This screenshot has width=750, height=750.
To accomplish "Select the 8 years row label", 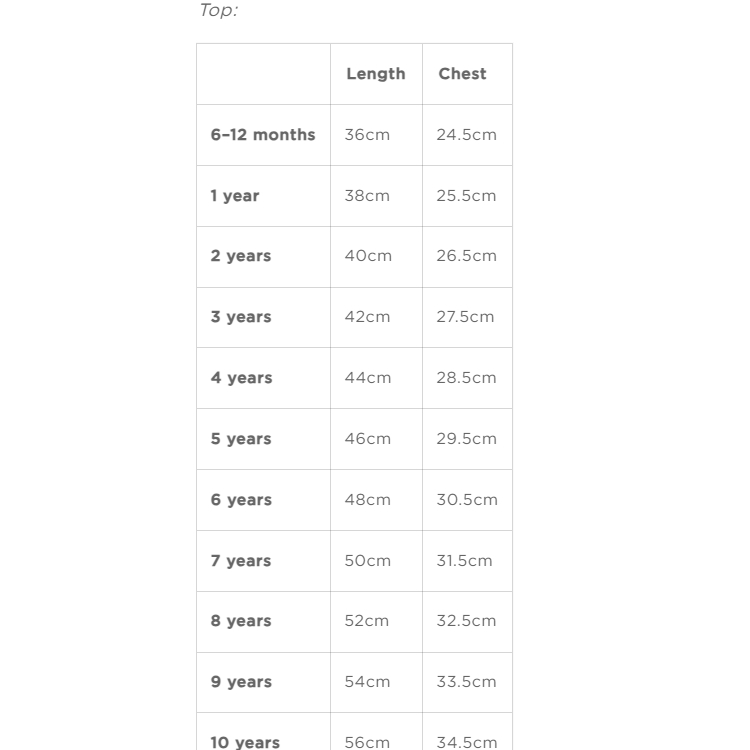I will [x=241, y=621].
